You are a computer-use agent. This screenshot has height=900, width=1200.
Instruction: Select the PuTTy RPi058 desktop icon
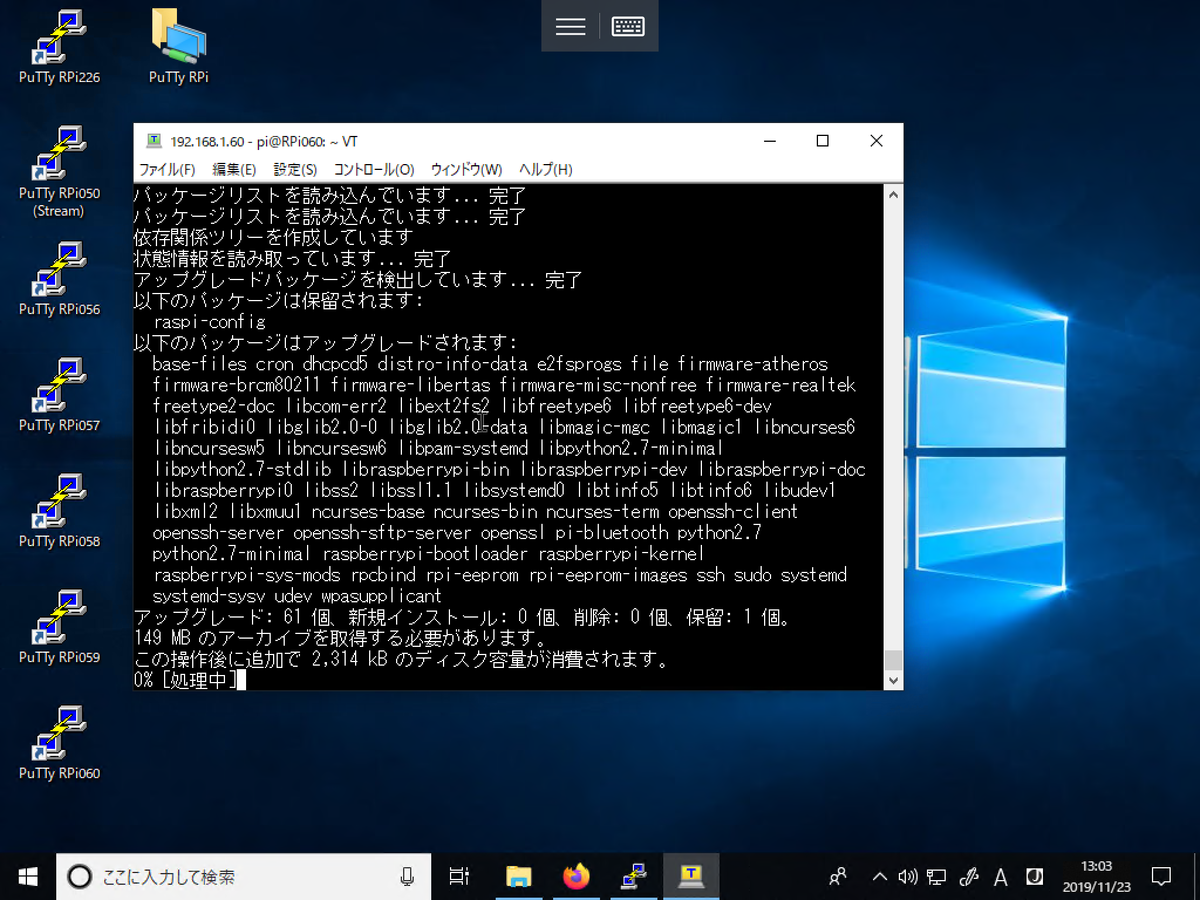pyautogui.click(x=59, y=511)
